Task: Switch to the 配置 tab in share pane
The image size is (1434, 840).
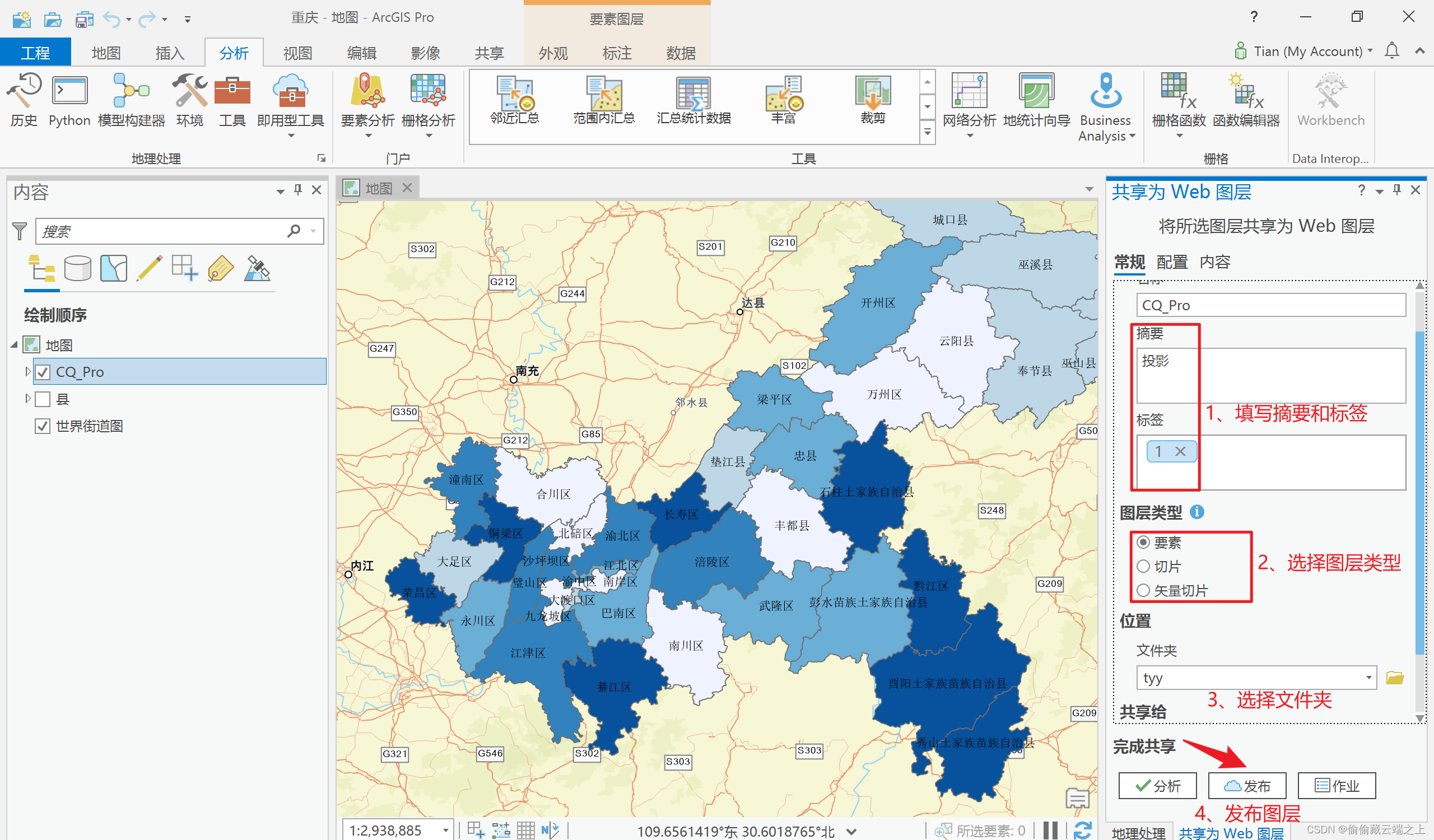Action: pos(1172,262)
